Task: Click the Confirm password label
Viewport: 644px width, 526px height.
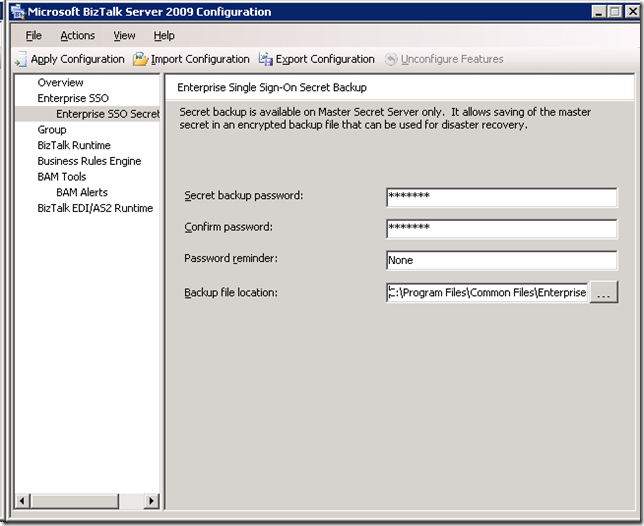Action: (x=228, y=227)
